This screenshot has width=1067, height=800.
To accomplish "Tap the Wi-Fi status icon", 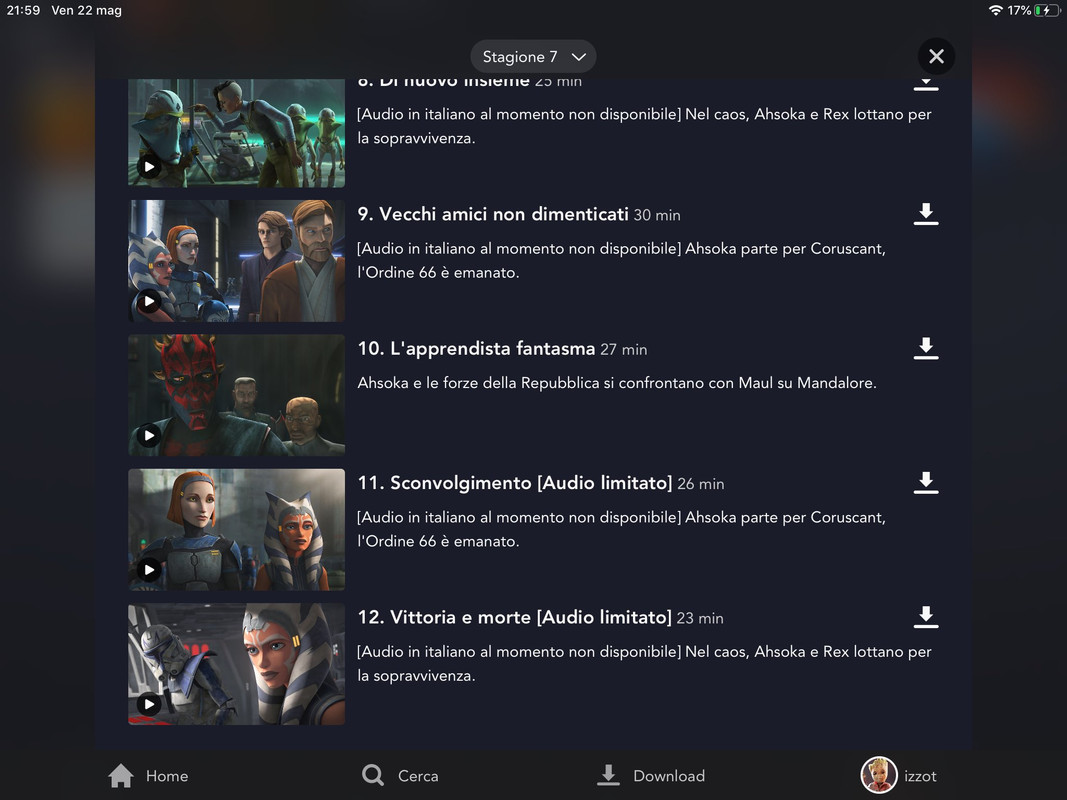I will pos(996,10).
